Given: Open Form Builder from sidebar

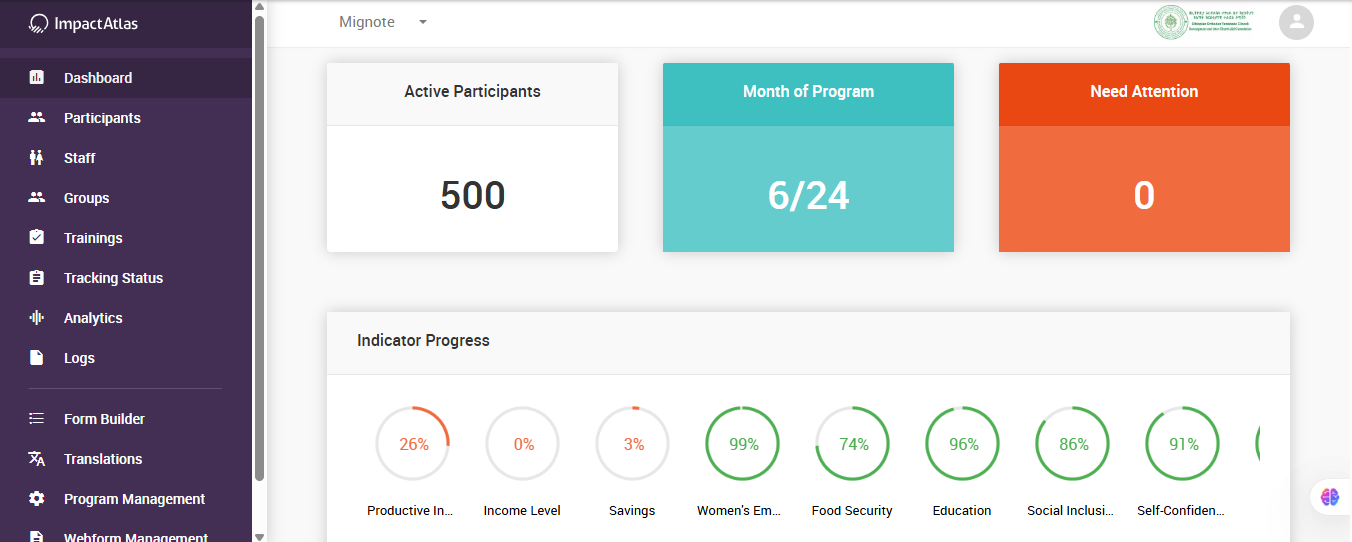Looking at the screenshot, I should 104,419.
